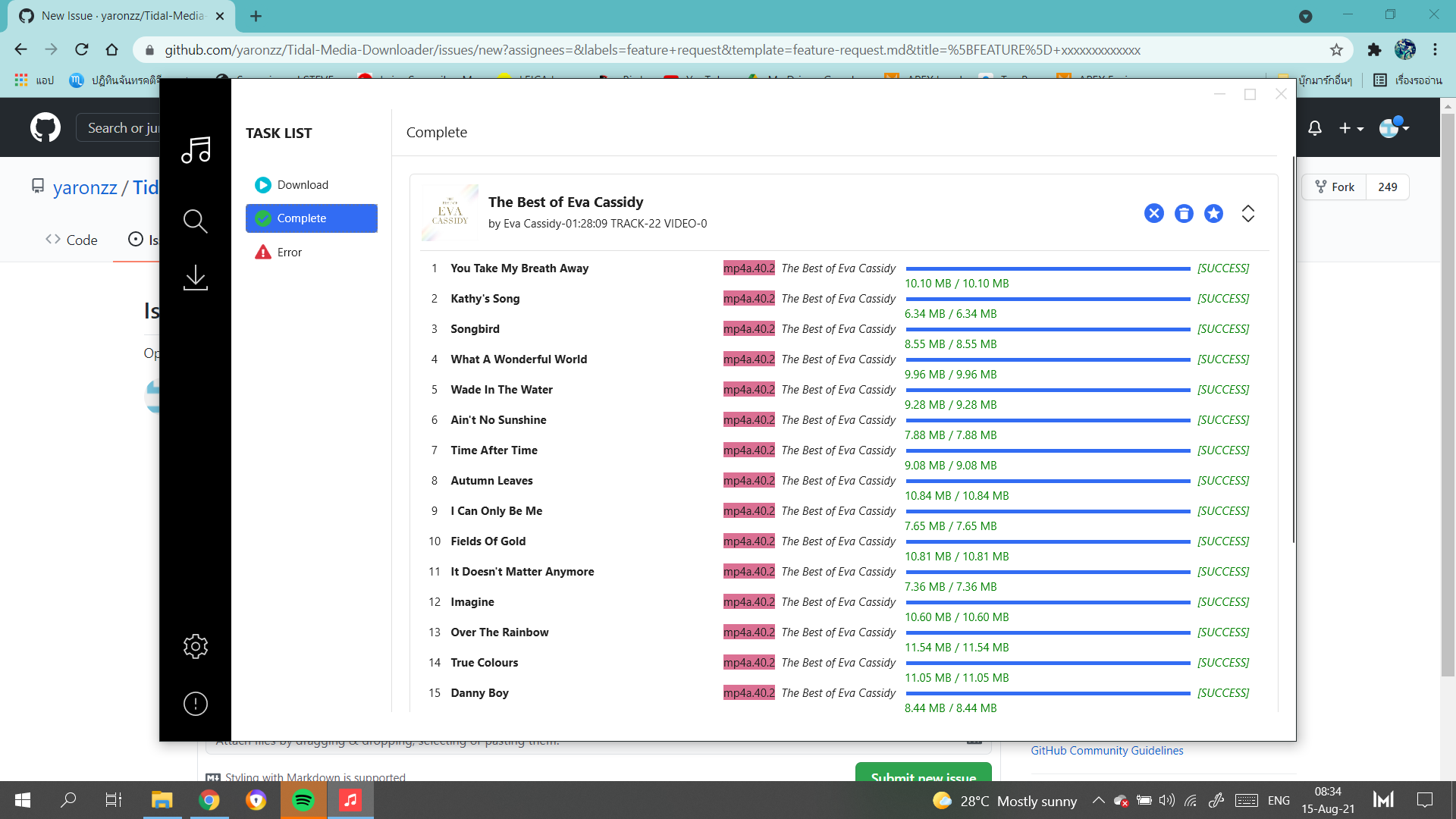This screenshot has width=1456, height=819.
Task: Open the downloader settings gear
Action: (195, 646)
